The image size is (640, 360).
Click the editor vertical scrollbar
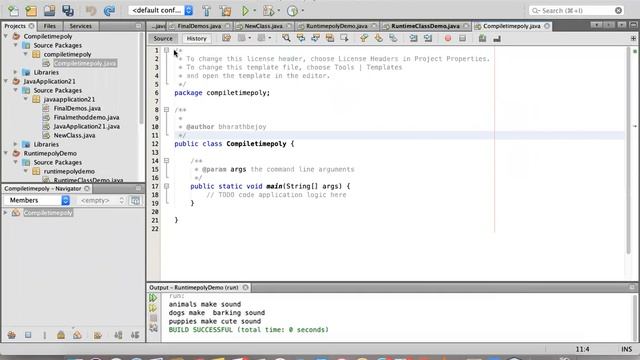click(629, 151)
